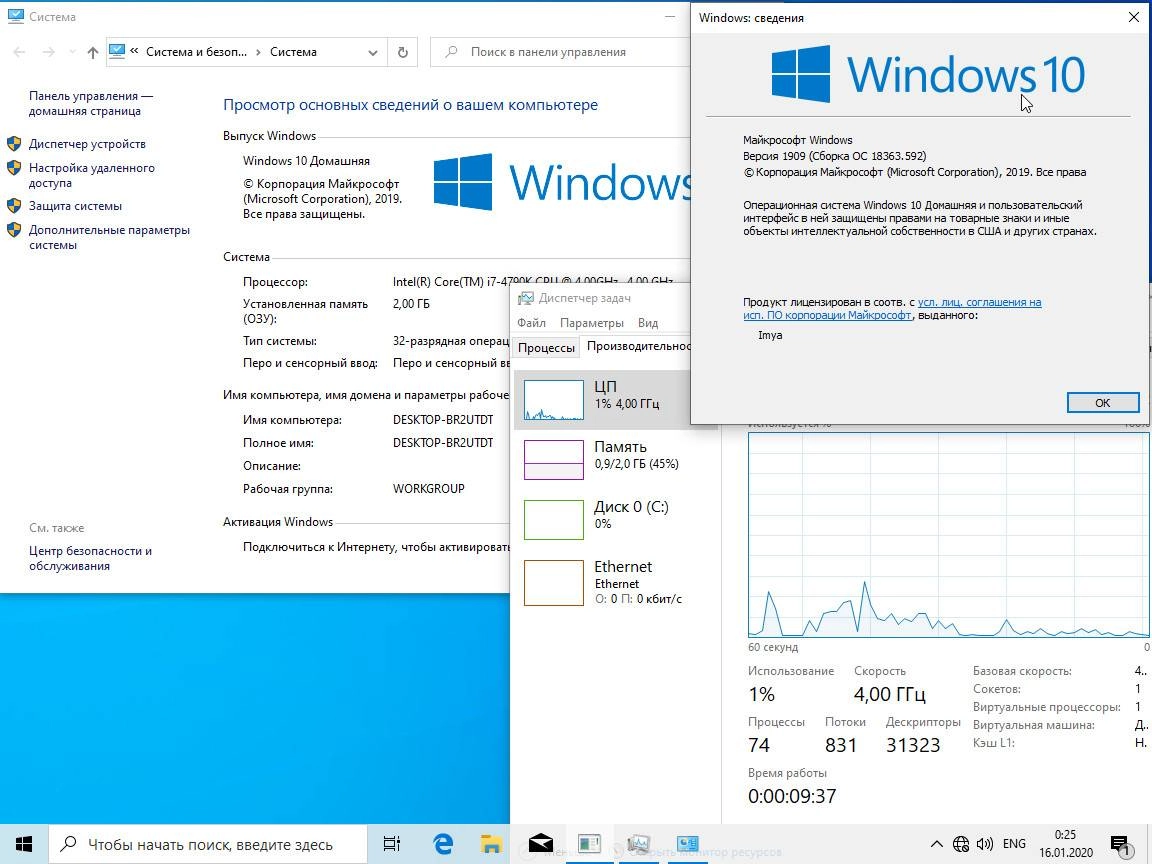The width and height of the screenshot is (1152, 864).
Task: Click the licensee name 'Imya'
Action: coord(770,335)
